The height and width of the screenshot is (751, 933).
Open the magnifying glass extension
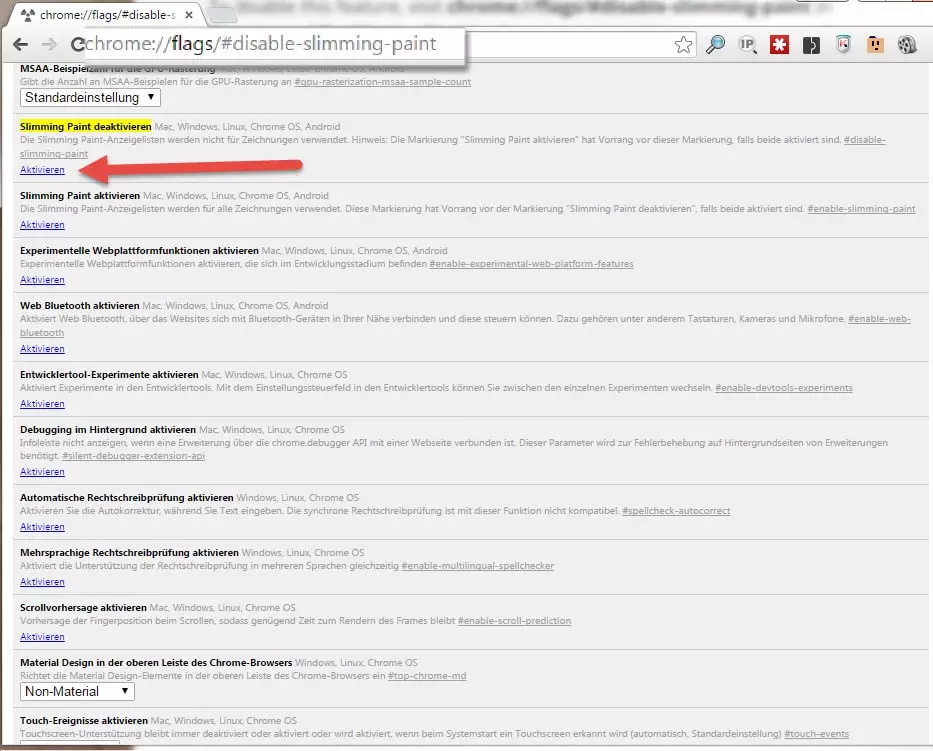pyautogui.click(x=715, y=45)
